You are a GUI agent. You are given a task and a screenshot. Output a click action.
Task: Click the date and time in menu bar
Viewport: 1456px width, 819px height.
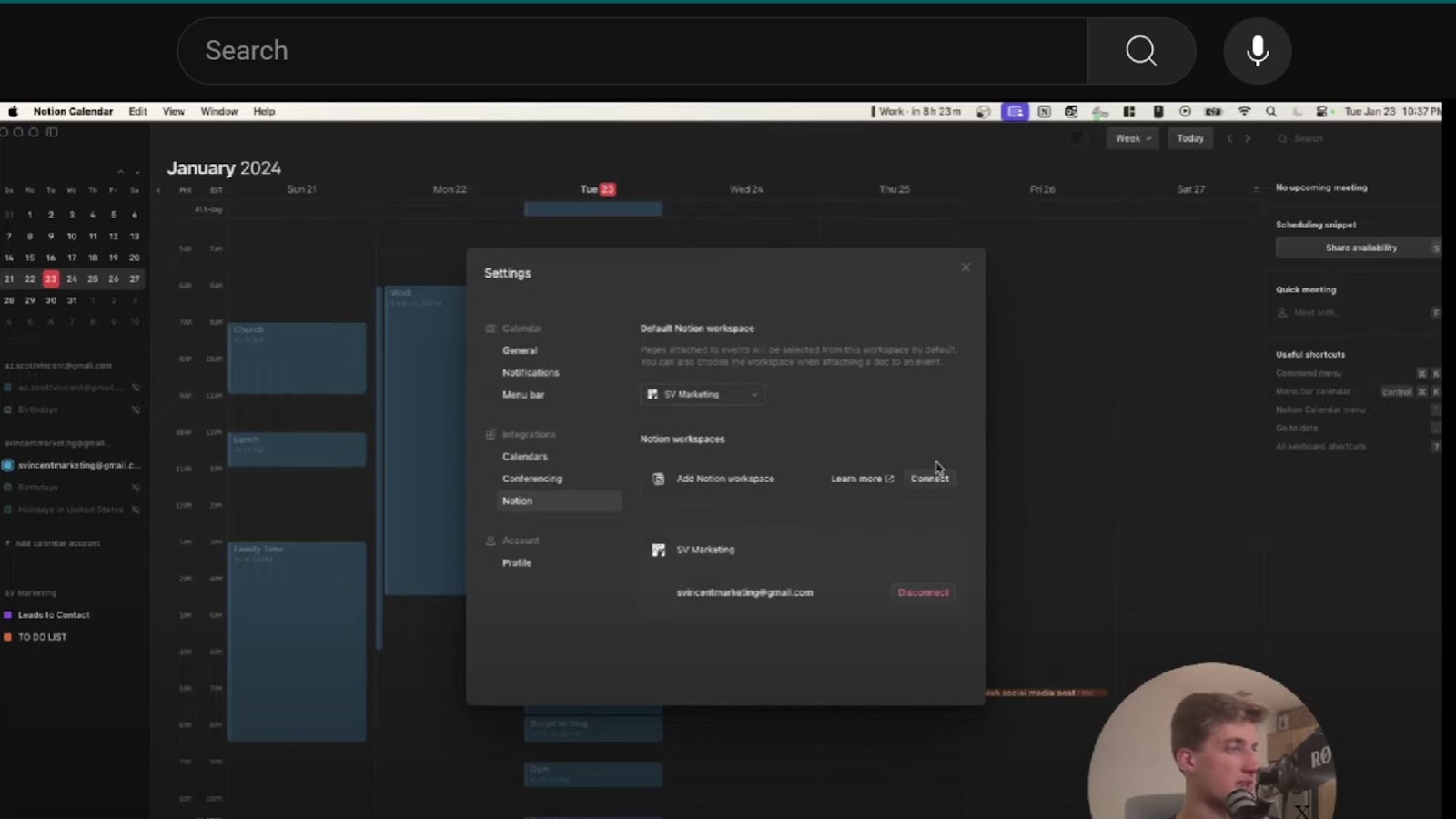(1392, 111)
